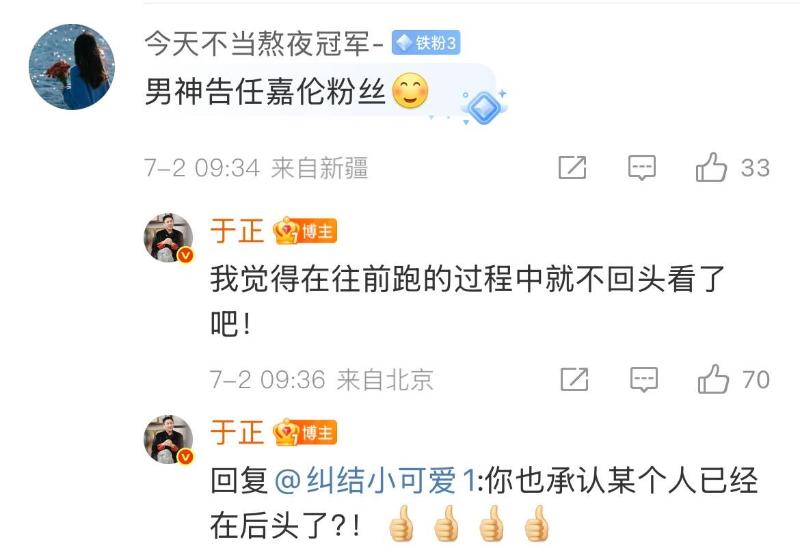
Task: Open the first 于正 username link
Action: point(237,231)
